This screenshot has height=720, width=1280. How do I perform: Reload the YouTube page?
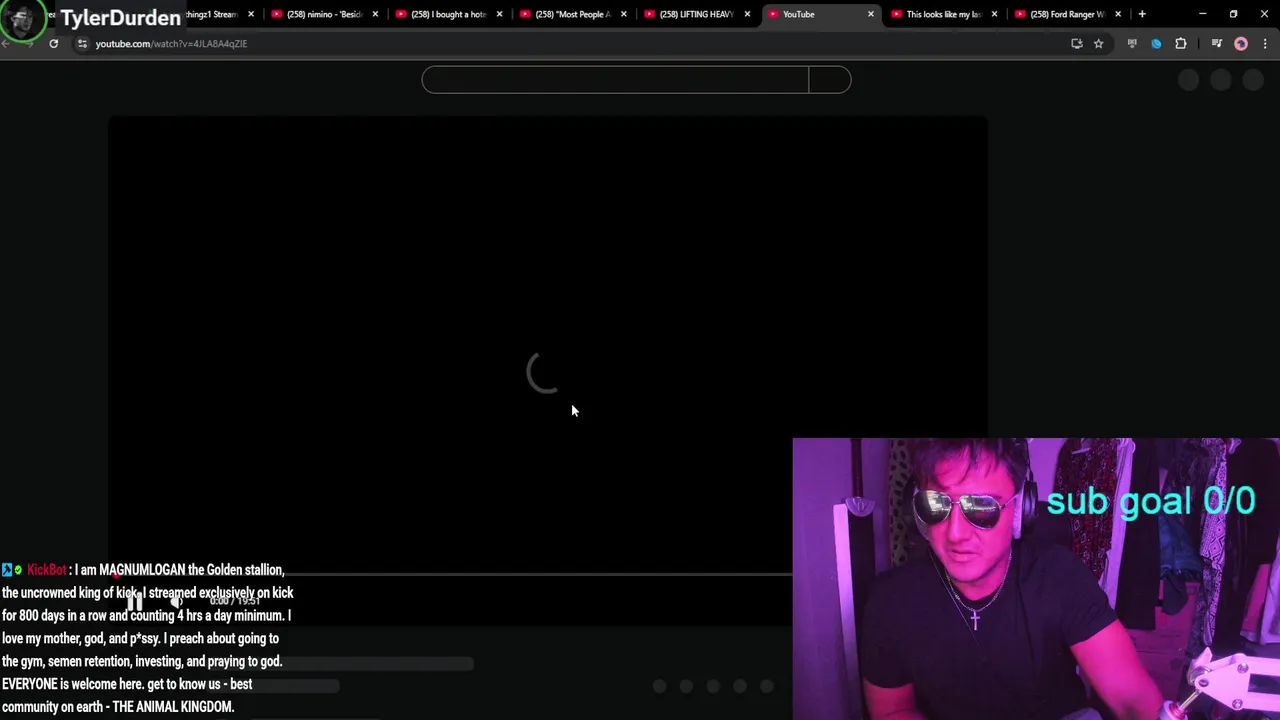[x=53, y=44]
